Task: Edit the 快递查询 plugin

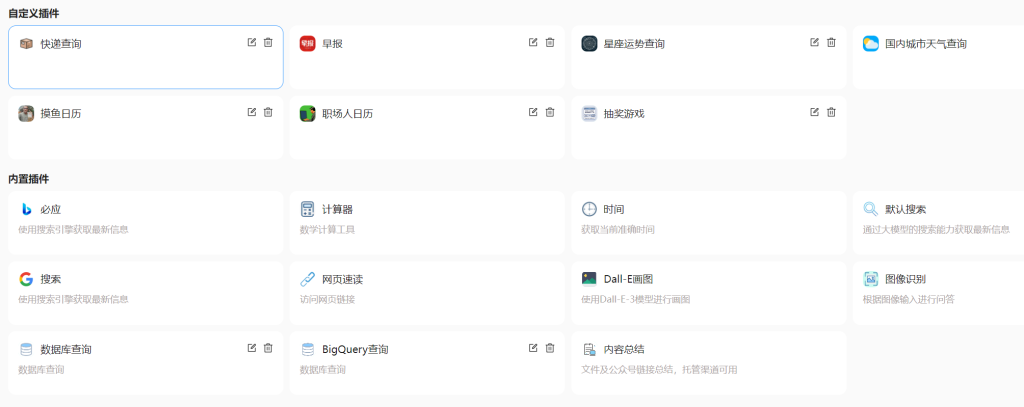Action: [x=252, y=42]
